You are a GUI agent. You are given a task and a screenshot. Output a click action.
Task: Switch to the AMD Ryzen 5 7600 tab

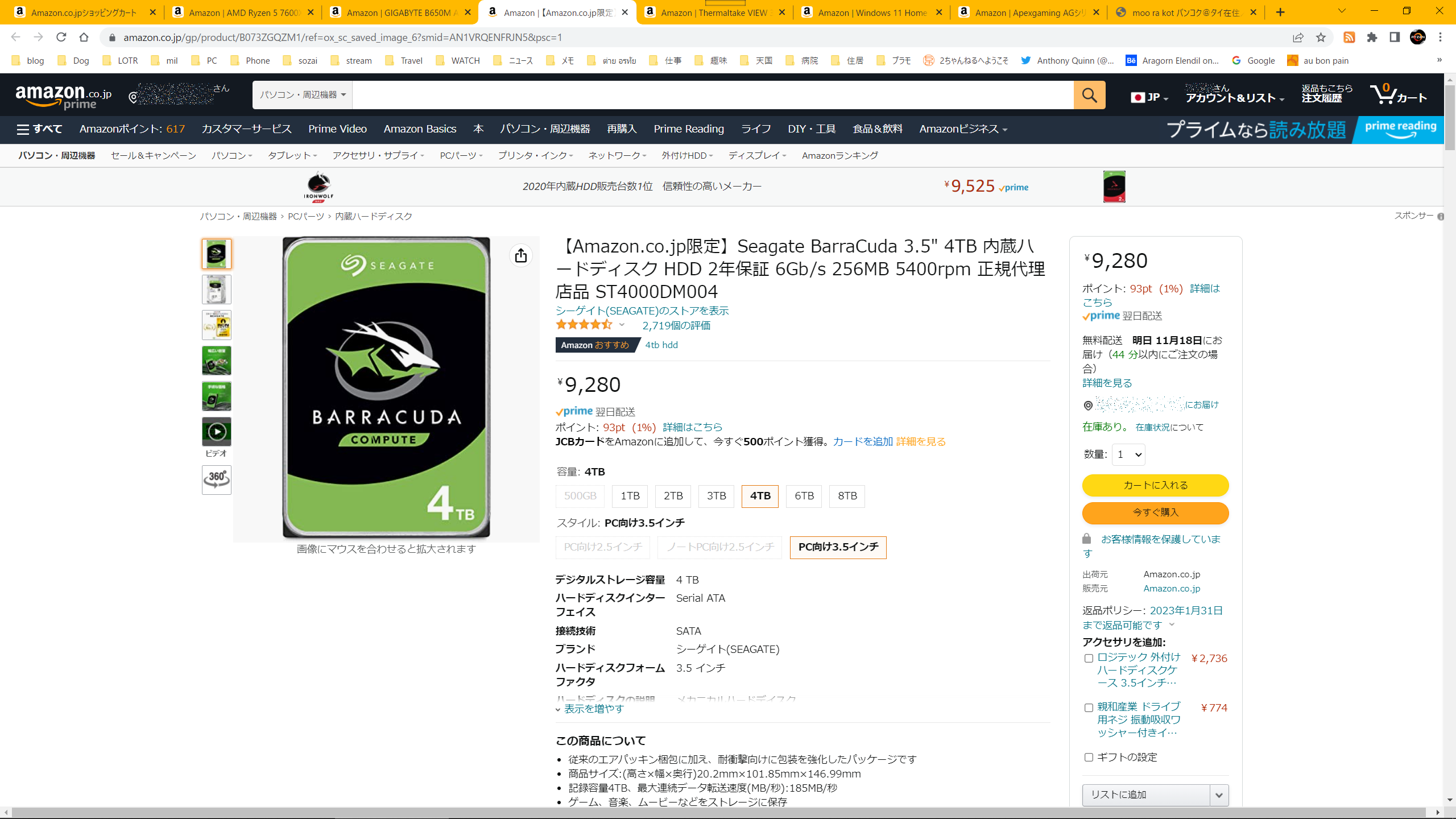[243, 13]
